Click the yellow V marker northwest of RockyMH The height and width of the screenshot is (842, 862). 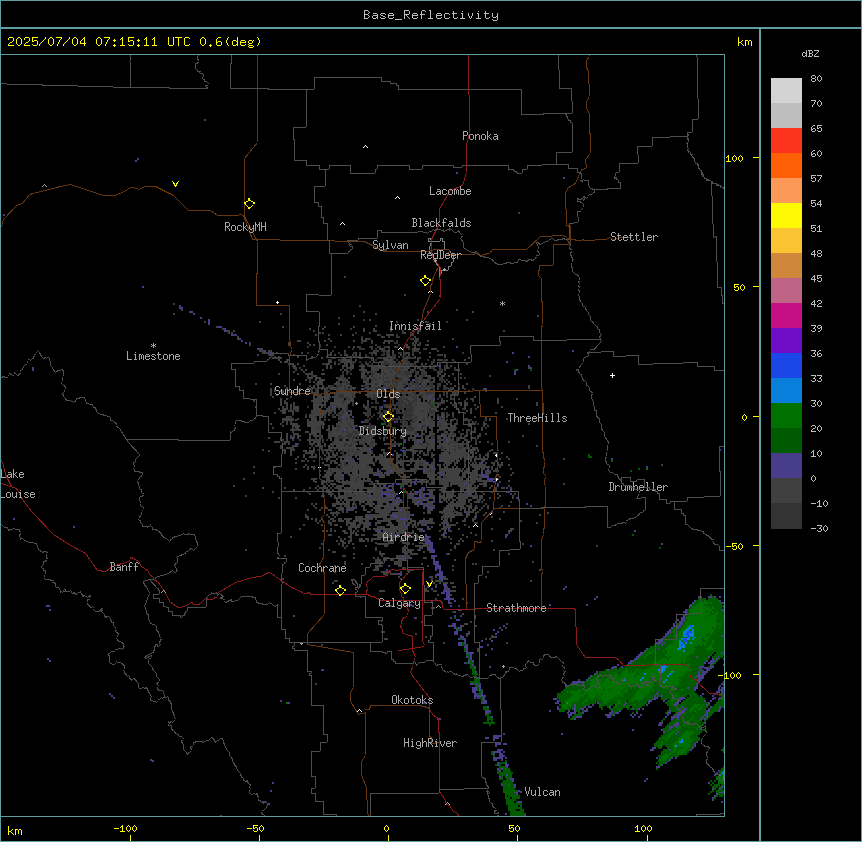175,184
